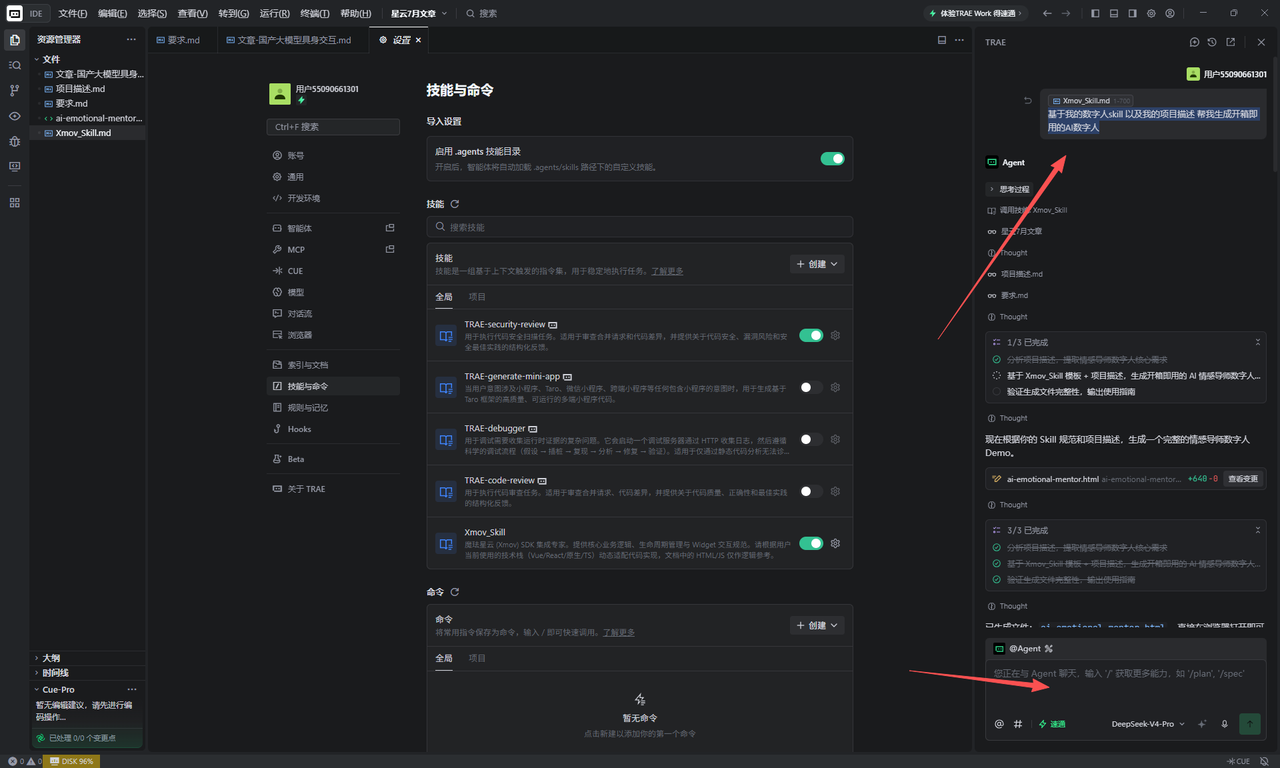Collapse the 文件 folder in Explorer
1280x768 pixels.
[x=50, y=59]
